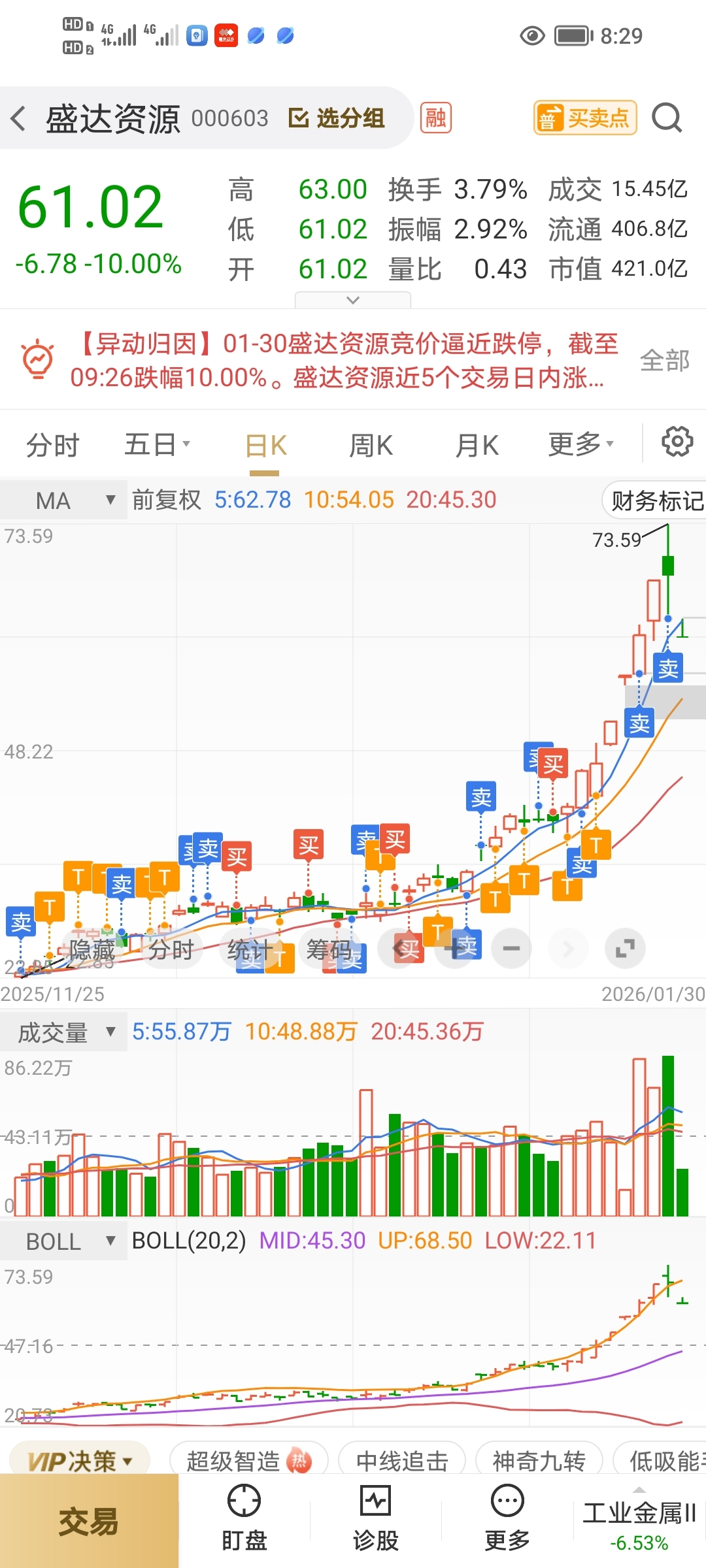Tap the 20-day MA value 20:45.30
Viewport: 706px width, 1568px height.
point(452,500)
